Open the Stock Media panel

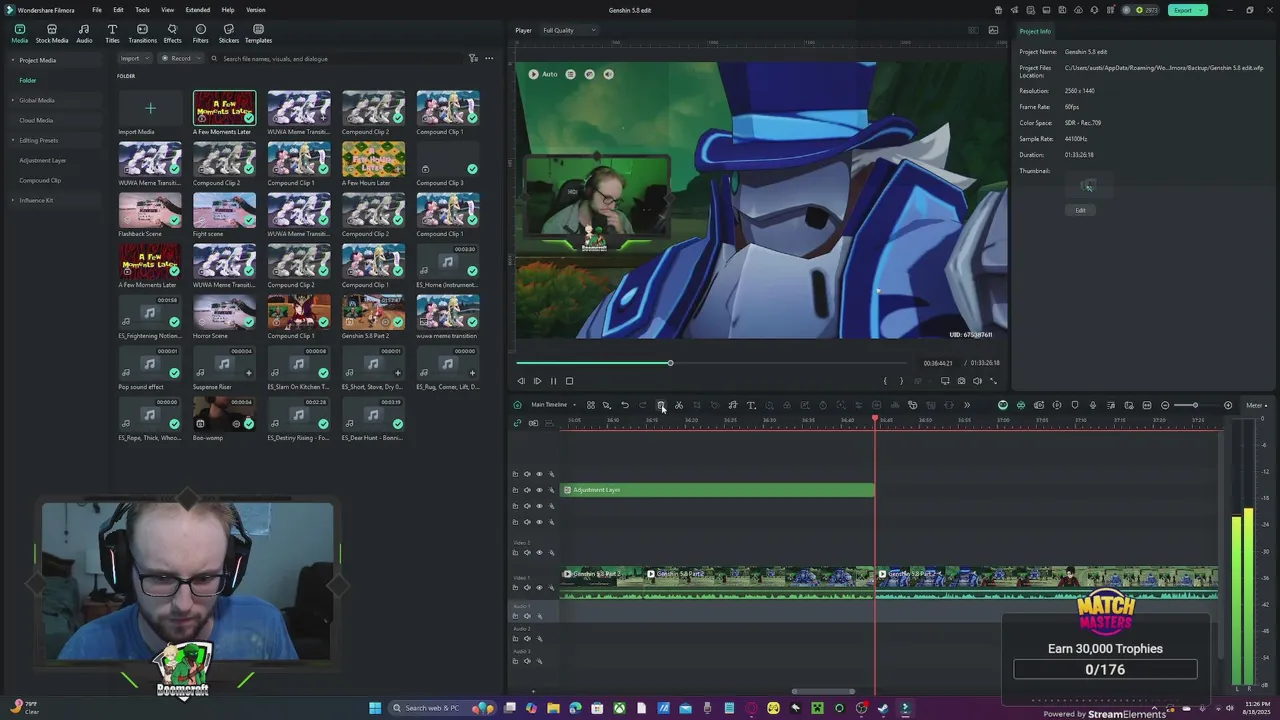(52, 34)
